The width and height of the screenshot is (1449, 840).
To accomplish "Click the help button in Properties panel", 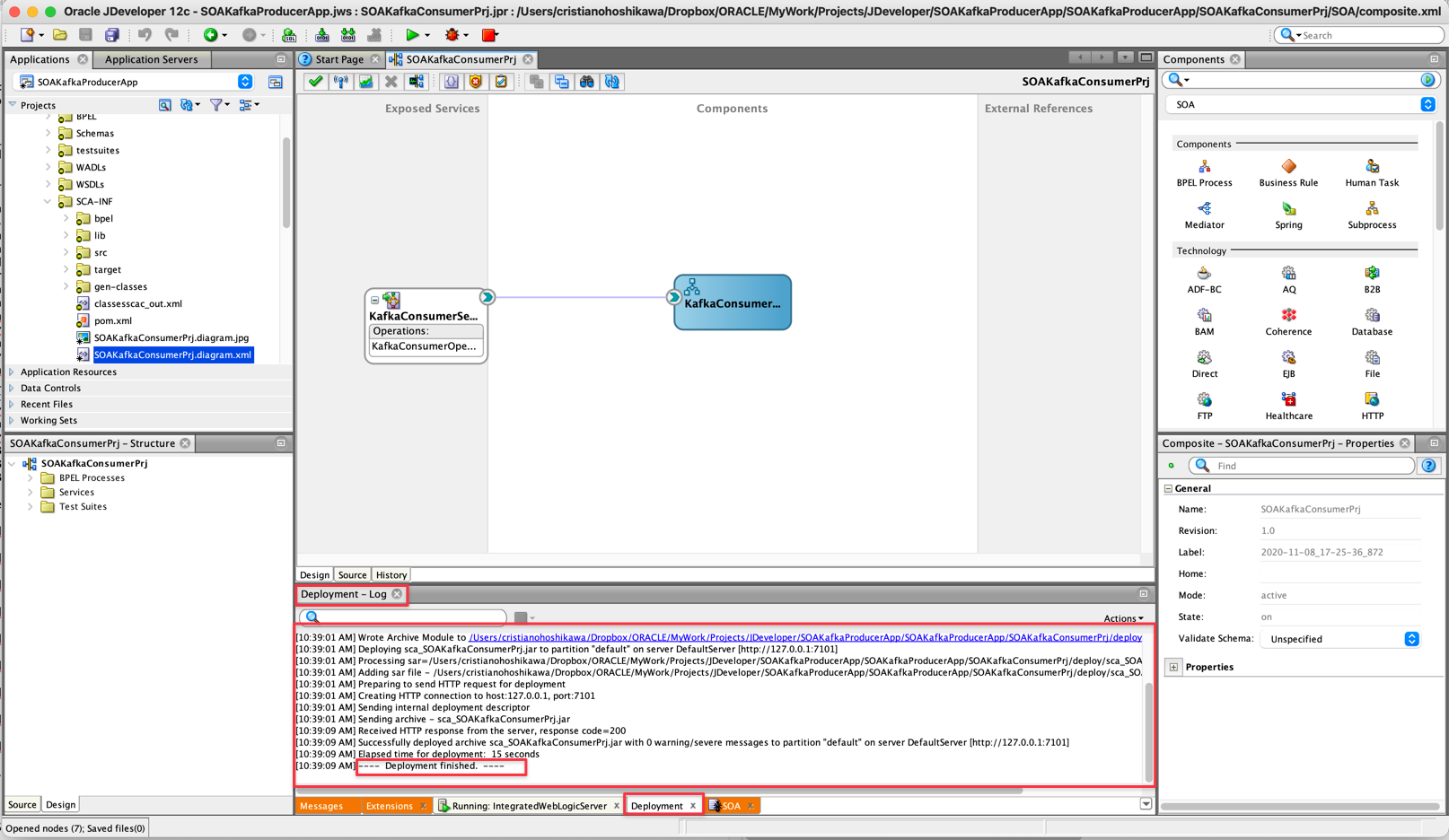I will [x=1428, y=466].
